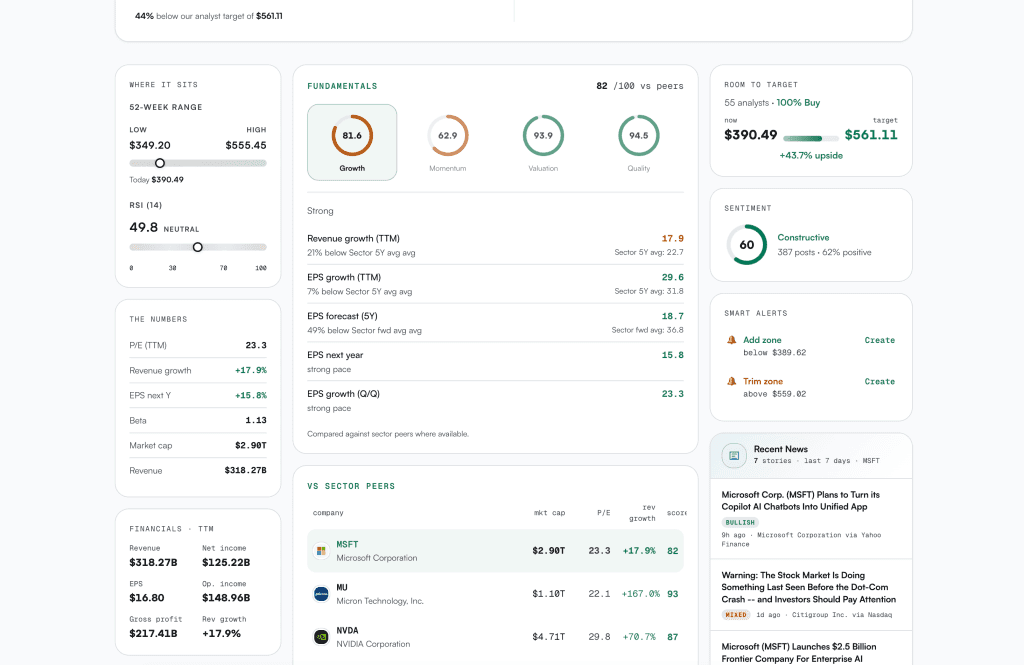This screenshot has height=665, width=1024.
Task: Click the '100% Buy' analyst rating text
Action: point(798,103)
